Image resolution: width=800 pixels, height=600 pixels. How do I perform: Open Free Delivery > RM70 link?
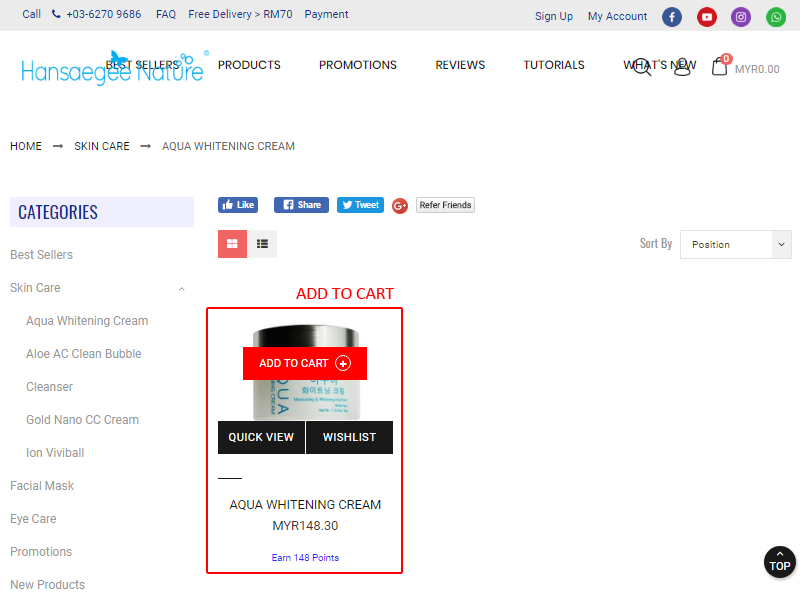coord(240,14)
